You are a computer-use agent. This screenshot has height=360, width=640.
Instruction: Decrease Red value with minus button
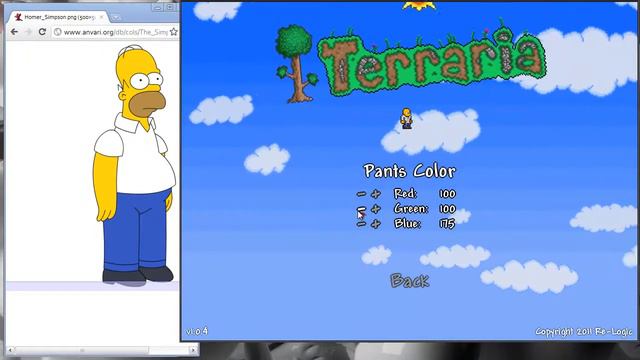[361, 194]
